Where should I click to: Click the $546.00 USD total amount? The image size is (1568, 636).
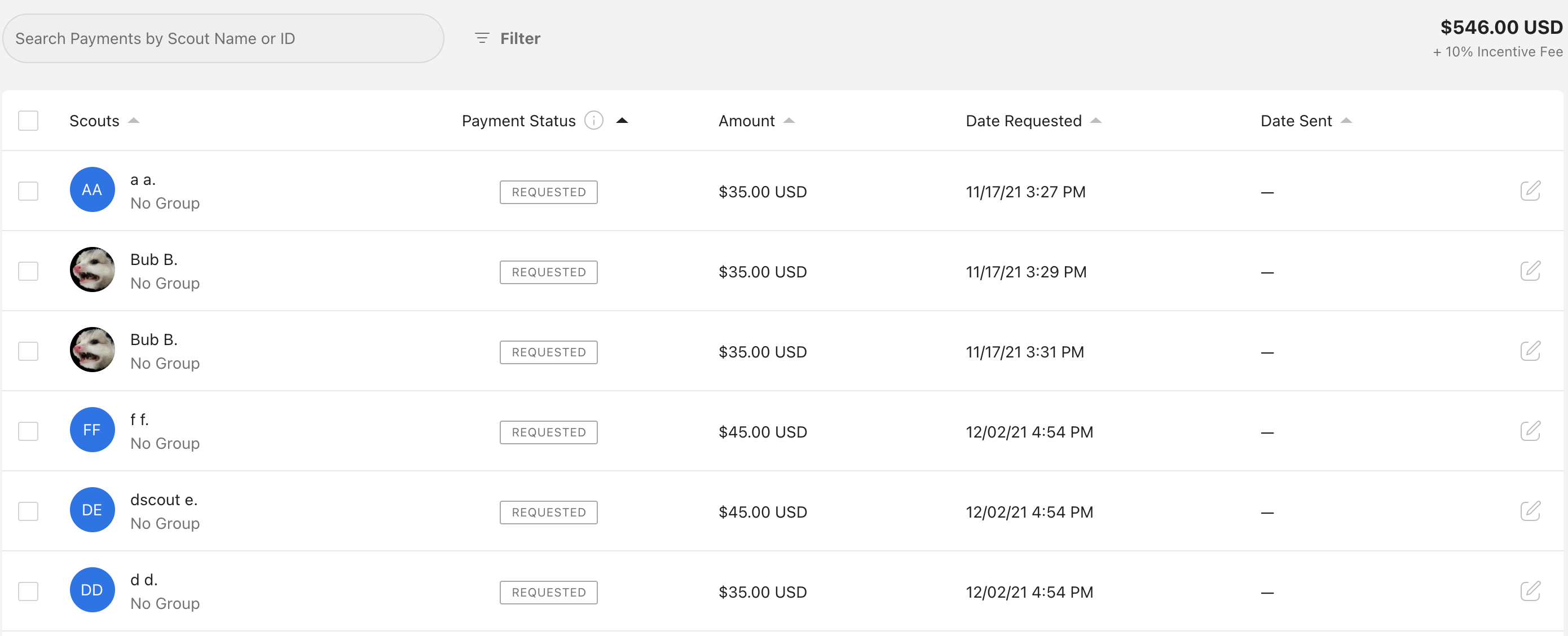[x=1501, y=26]
